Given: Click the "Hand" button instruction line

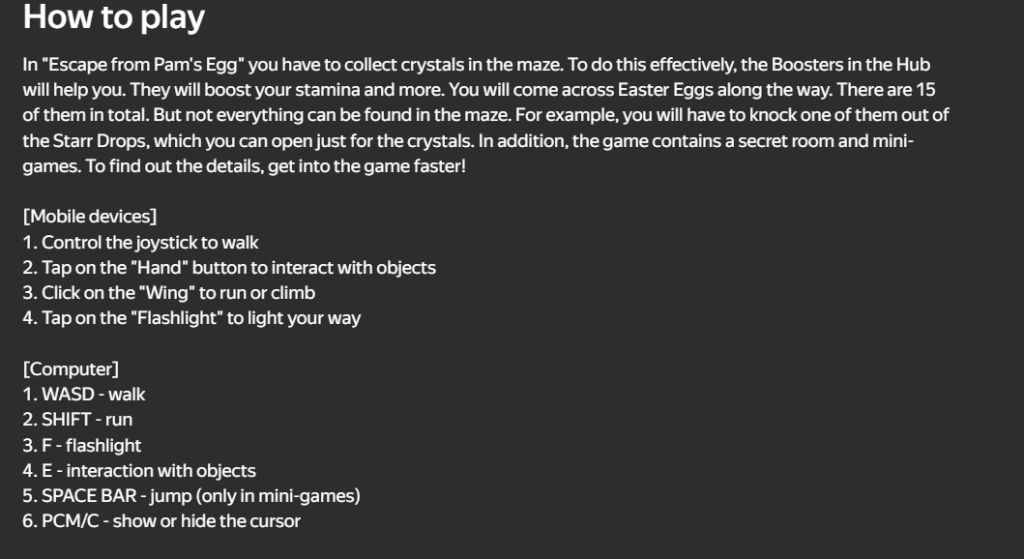Looking at the screenshot, I should click(x=229, y=267).
